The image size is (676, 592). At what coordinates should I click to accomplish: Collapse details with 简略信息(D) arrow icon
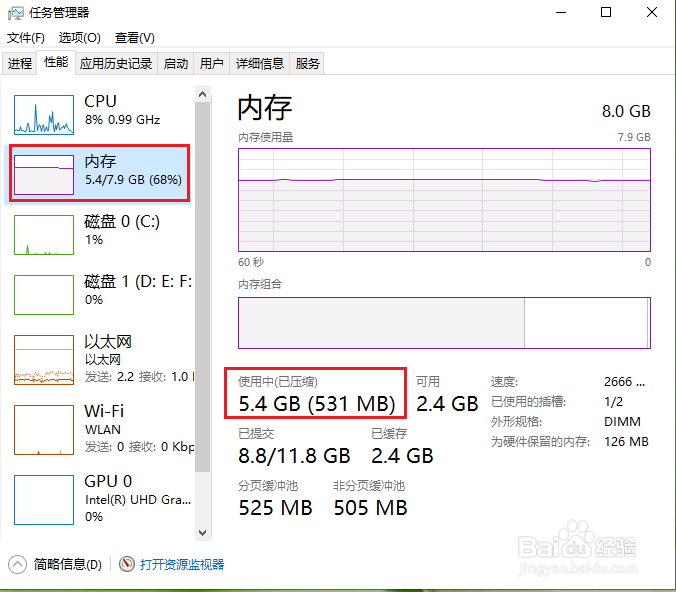17,564
